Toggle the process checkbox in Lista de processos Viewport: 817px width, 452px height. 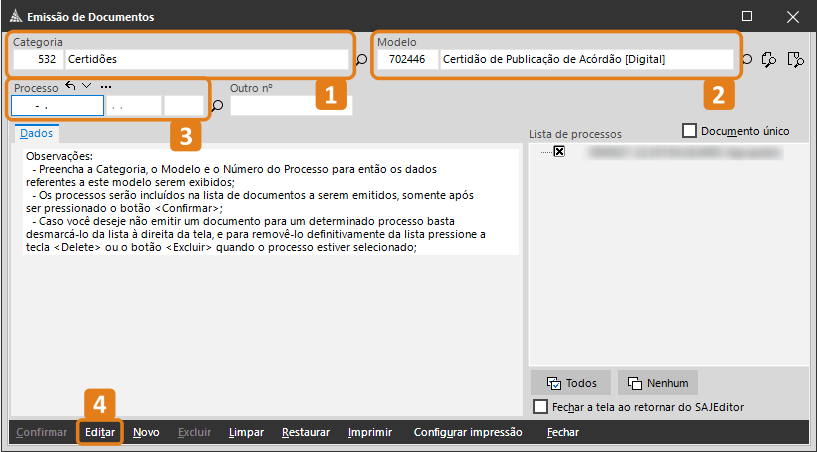point(559,152)
